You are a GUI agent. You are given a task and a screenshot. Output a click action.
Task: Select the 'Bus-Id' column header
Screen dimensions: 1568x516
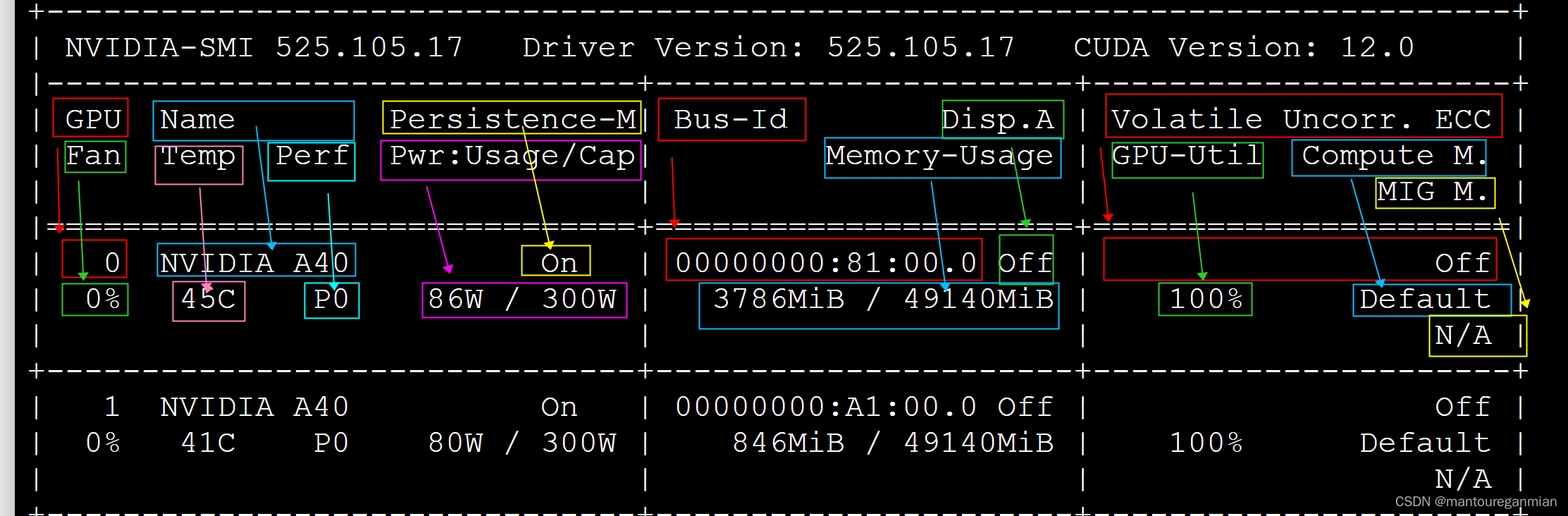[x=731, y=120]
